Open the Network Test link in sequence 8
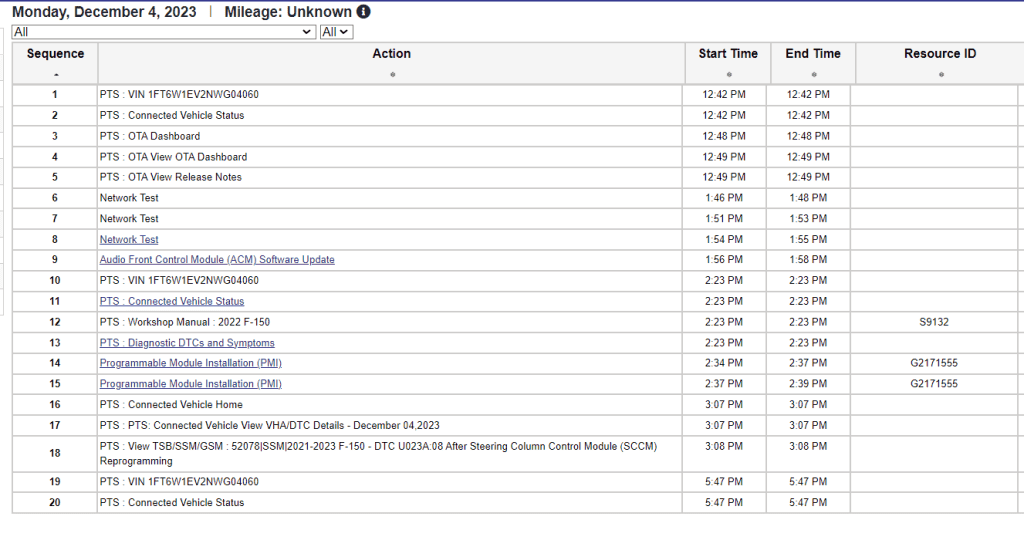The width and height of the screenshot is (1024, 540). [x=129, y=240]
